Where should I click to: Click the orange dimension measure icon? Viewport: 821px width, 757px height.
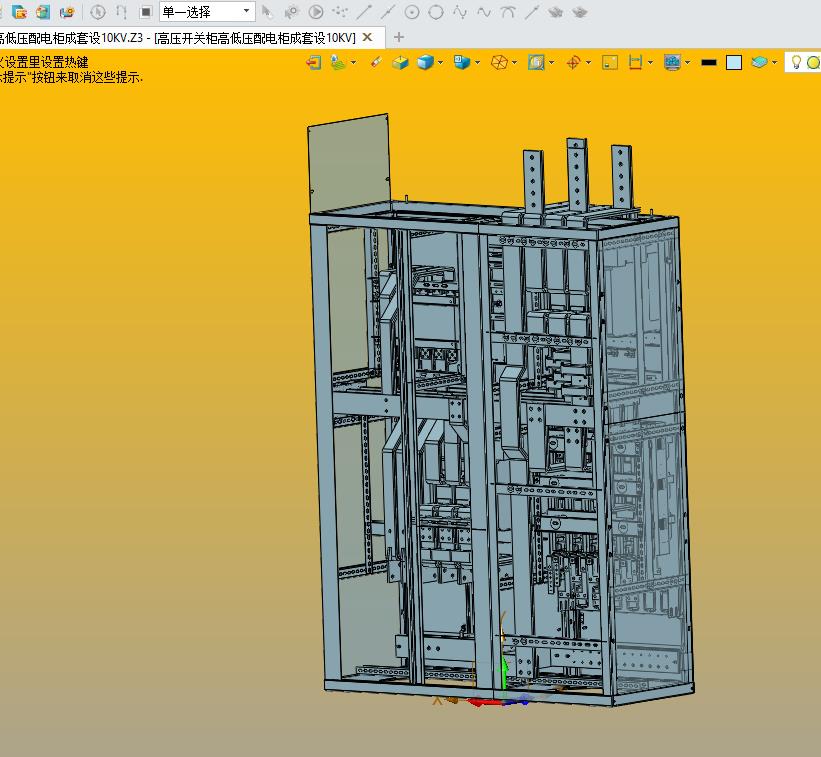[635, 63]
